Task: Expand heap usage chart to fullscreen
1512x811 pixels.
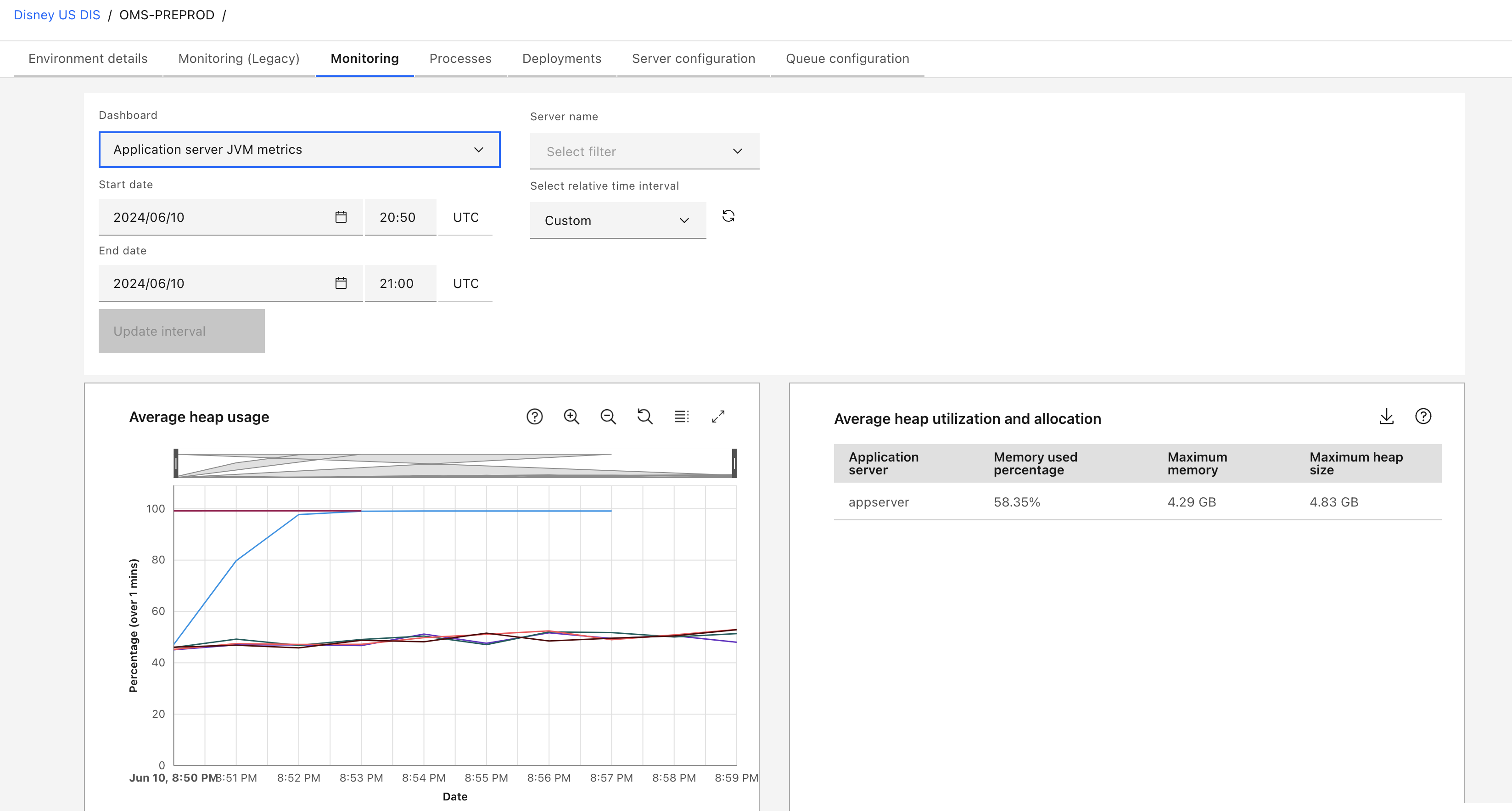Action: [718, 417]
